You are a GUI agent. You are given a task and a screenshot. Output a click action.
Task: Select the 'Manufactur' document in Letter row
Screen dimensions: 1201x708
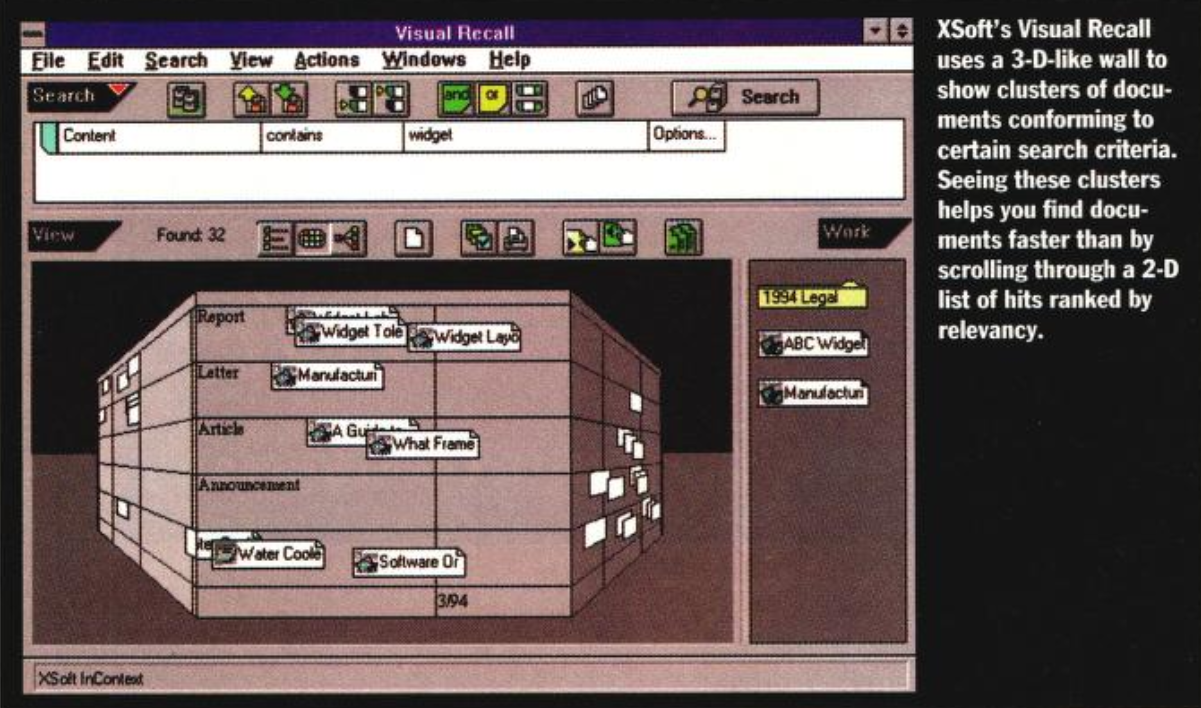point(328,376)
